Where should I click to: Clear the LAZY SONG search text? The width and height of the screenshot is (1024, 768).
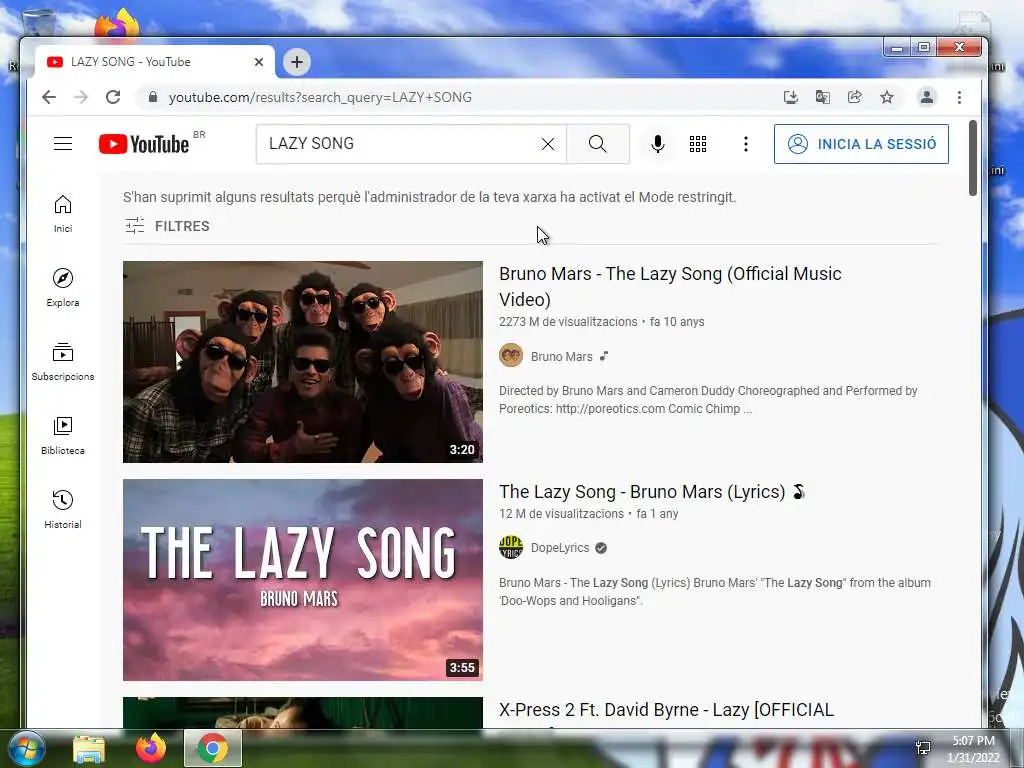click(x=547, y=144)
